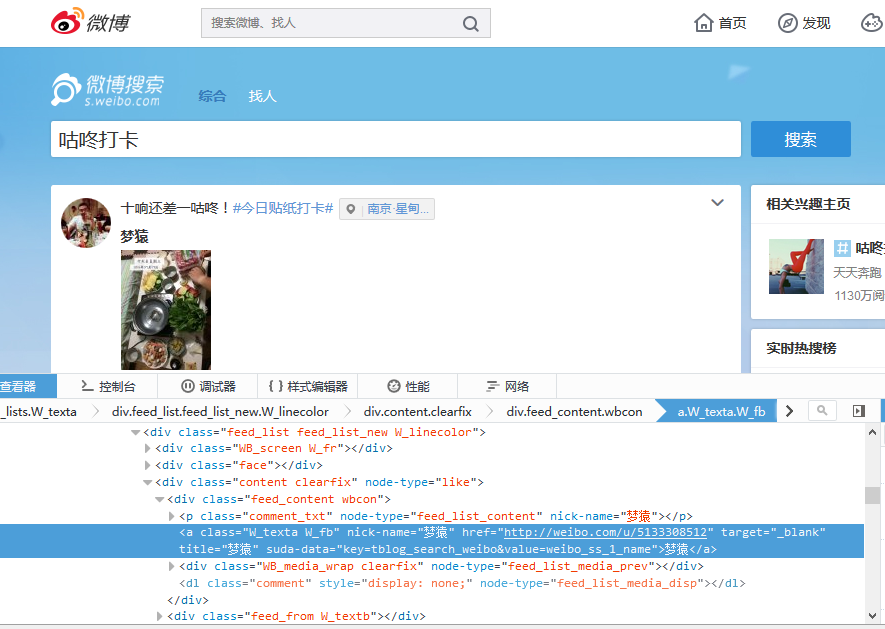Expand the p comment_txt node
Viewport: 885px width, 629px height.
172,516
